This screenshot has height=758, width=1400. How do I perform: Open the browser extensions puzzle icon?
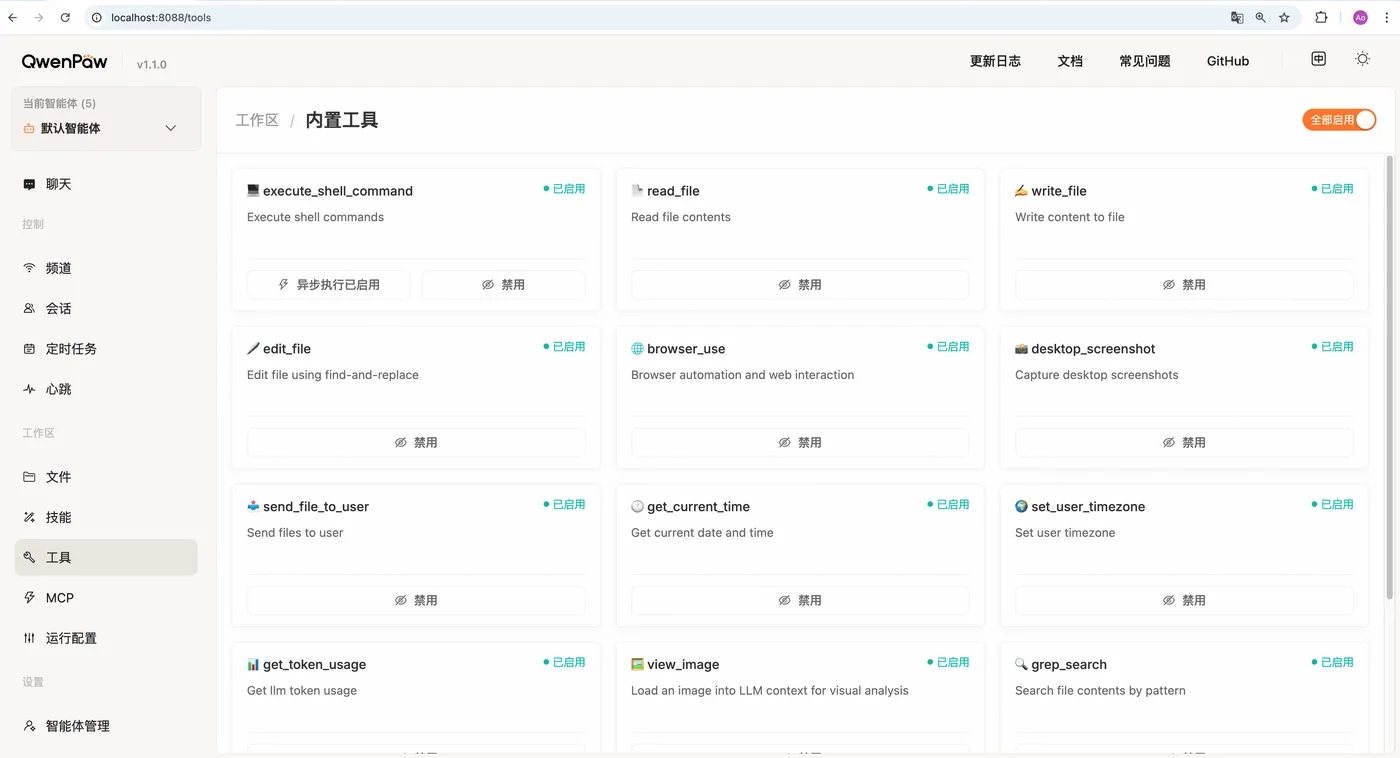1321,17
